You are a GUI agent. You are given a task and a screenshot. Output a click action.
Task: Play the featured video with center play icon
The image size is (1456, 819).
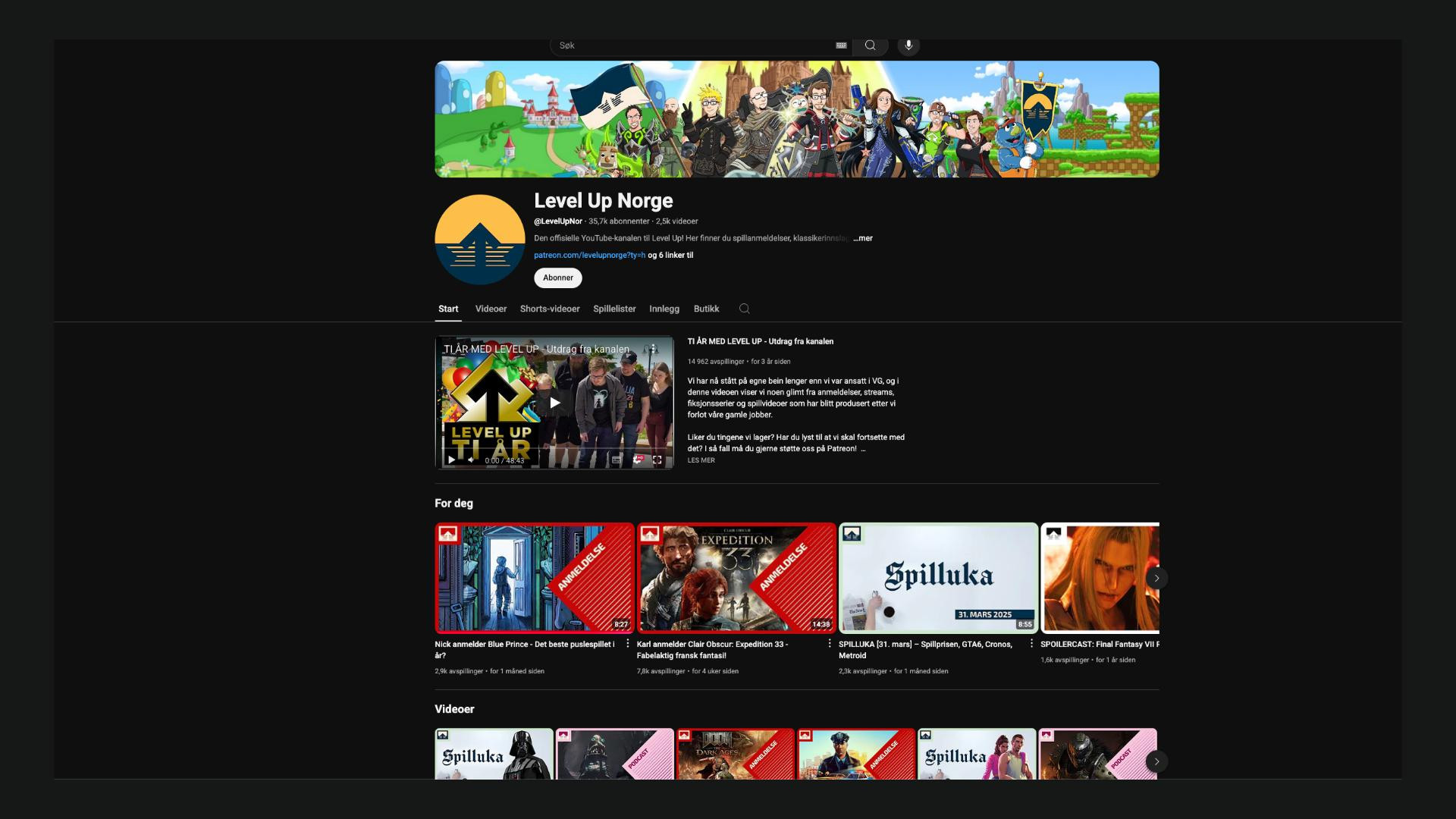pos(554,403)
